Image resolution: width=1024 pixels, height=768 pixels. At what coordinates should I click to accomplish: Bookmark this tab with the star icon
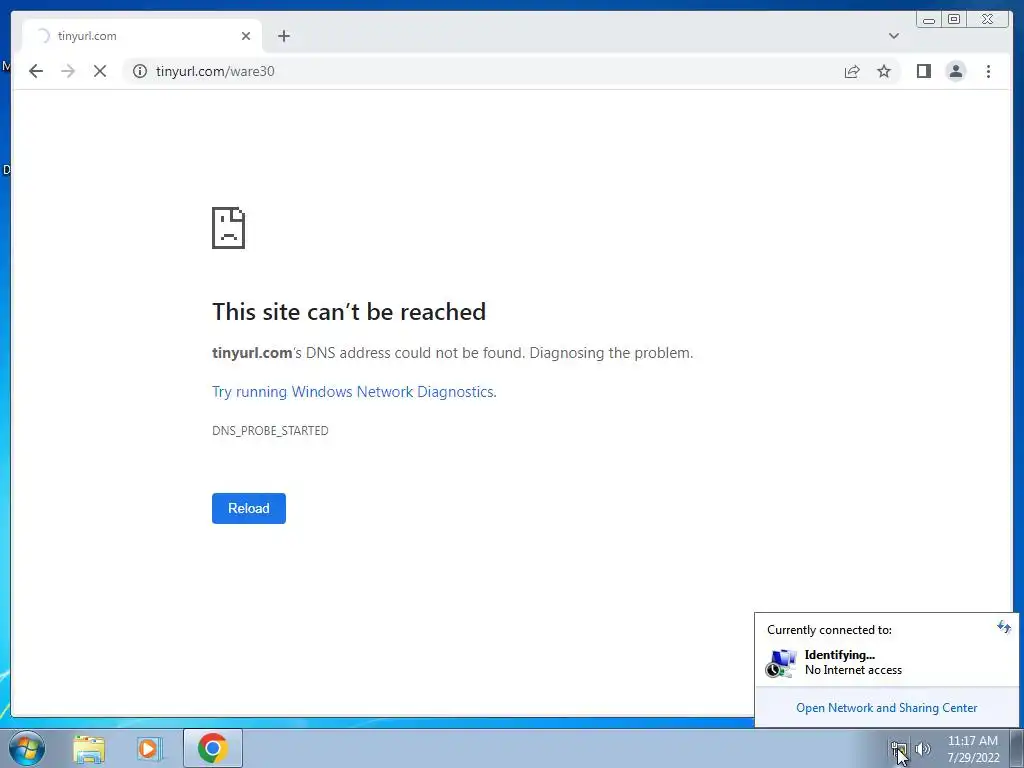[x=884, y=71]
